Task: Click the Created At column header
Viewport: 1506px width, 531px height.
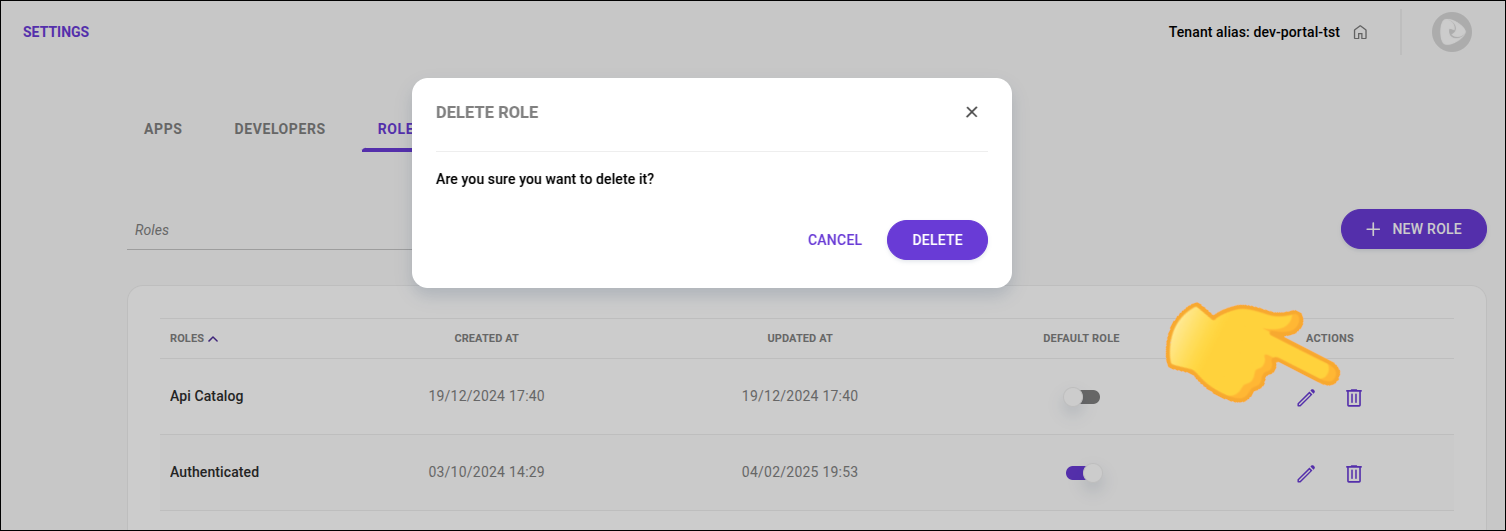Action: [x=486, y=339]
